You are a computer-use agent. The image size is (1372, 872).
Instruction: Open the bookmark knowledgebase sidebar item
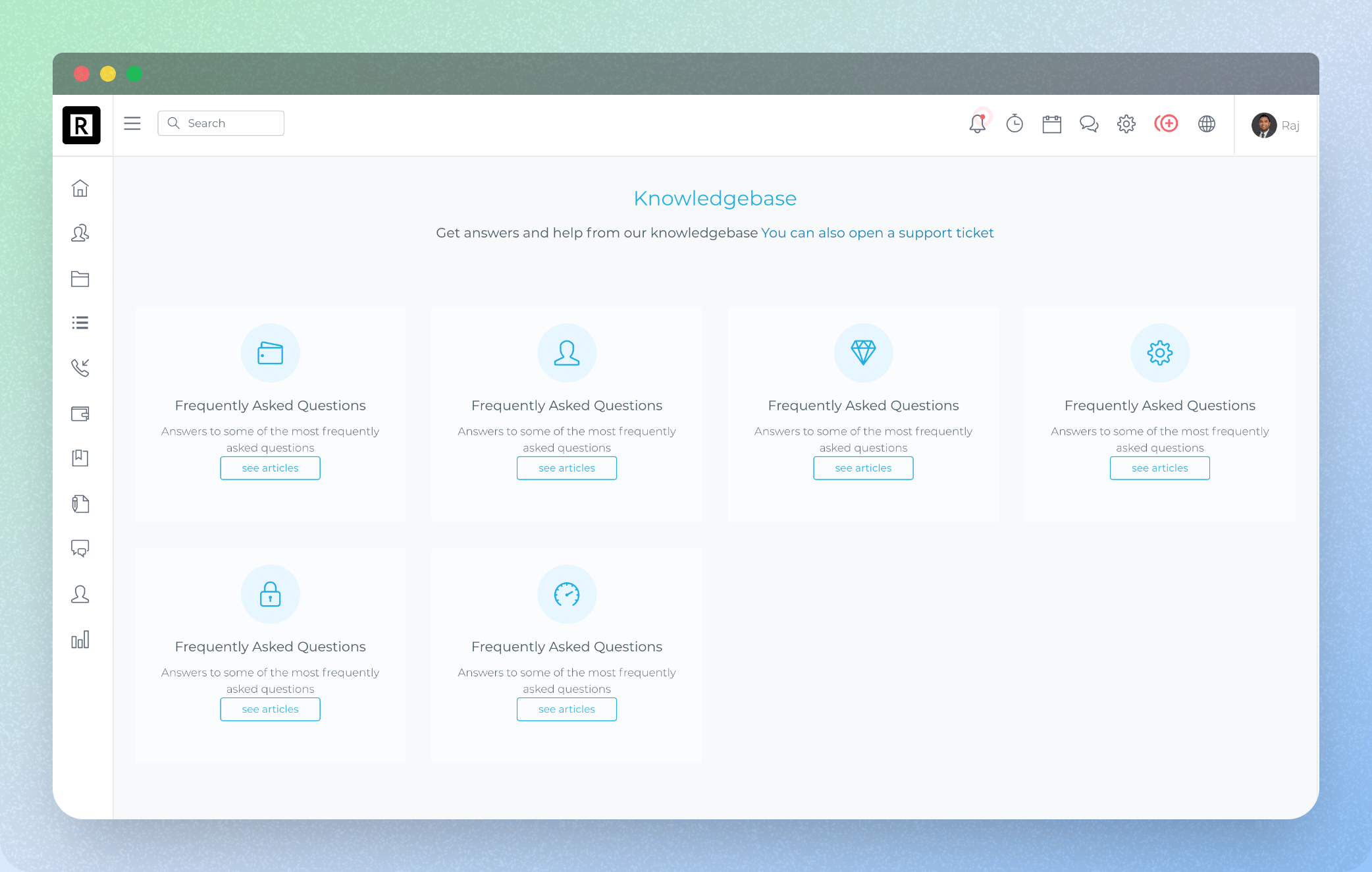click(80, 458)
